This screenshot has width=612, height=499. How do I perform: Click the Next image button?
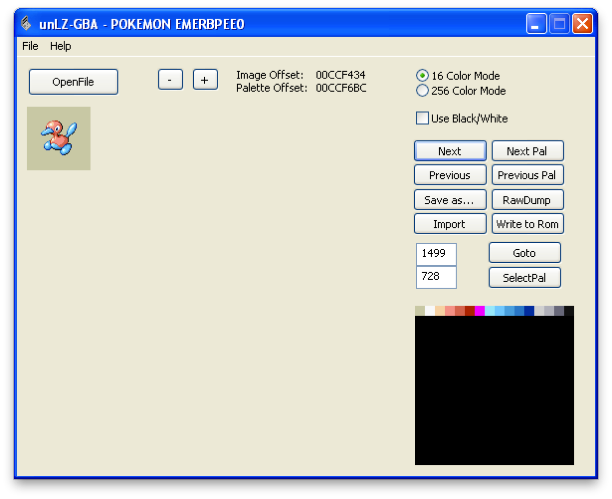(x=450, y=151)
